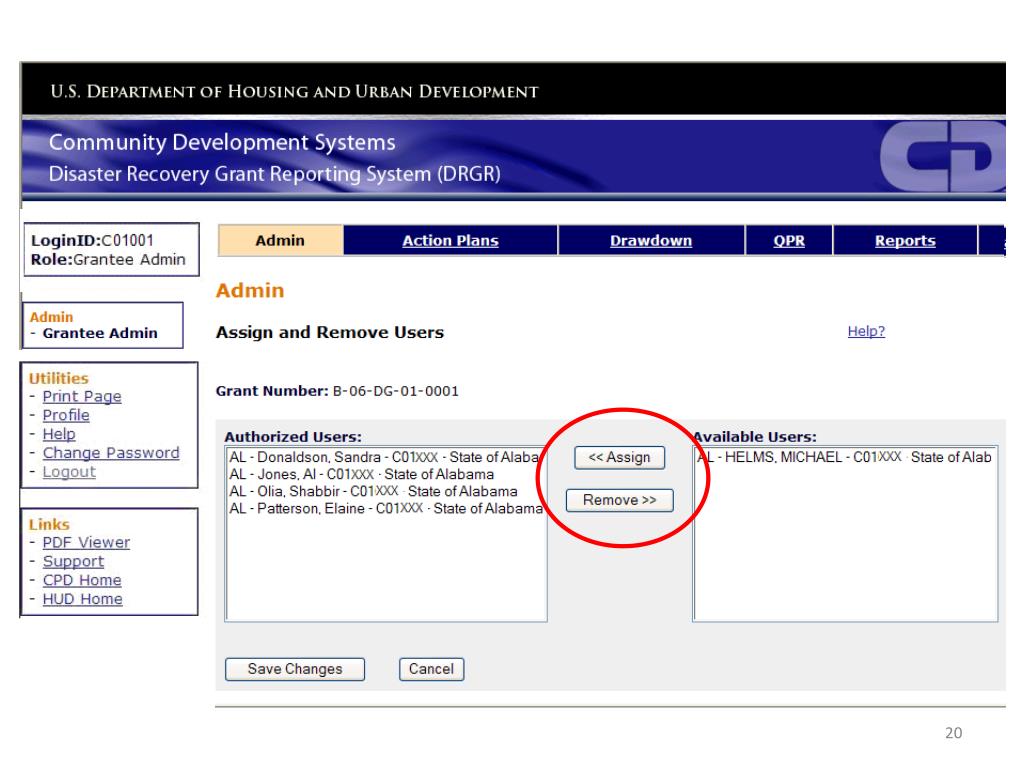Image resolution: width=1024 pixels, height=768 pixels.
Task: Click the CD logo in the banner
Action: [943, 156]
